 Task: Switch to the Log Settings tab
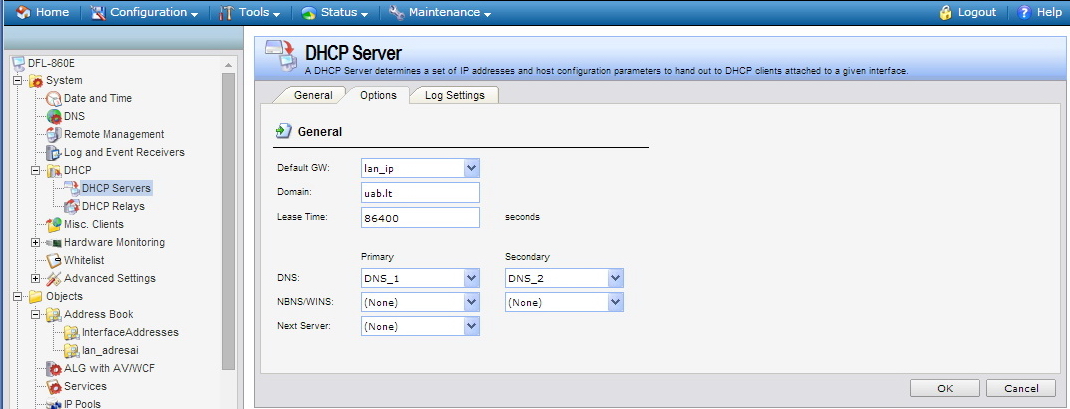(454, 95)
